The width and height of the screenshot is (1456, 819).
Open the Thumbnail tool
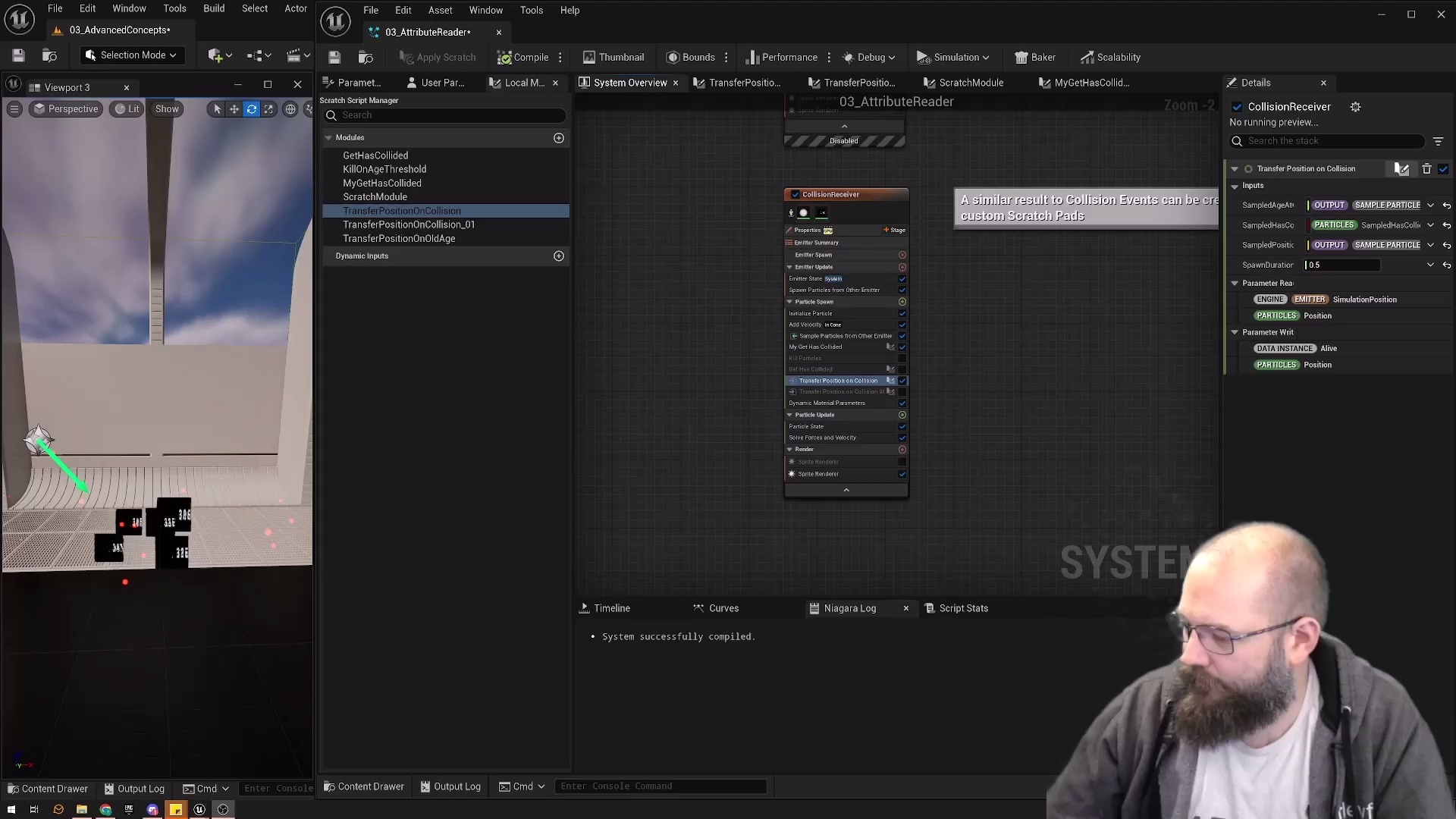[613, 58]
